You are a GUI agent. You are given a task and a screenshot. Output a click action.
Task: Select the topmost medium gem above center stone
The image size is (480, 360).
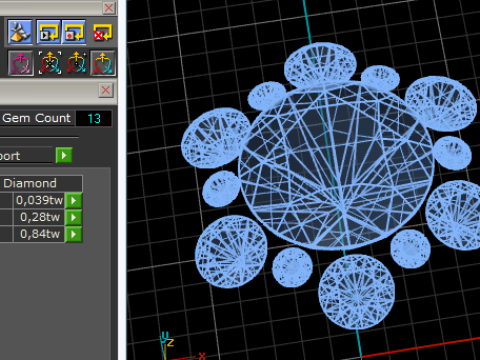[320, 65]
